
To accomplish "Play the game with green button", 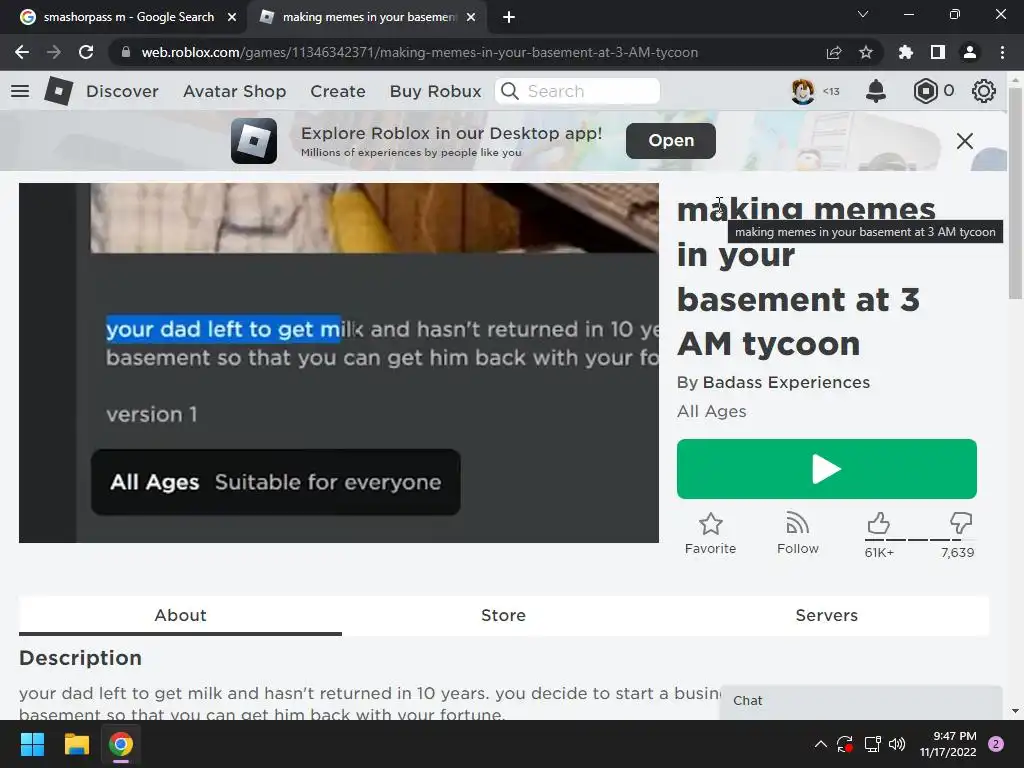I will [827, 469].
